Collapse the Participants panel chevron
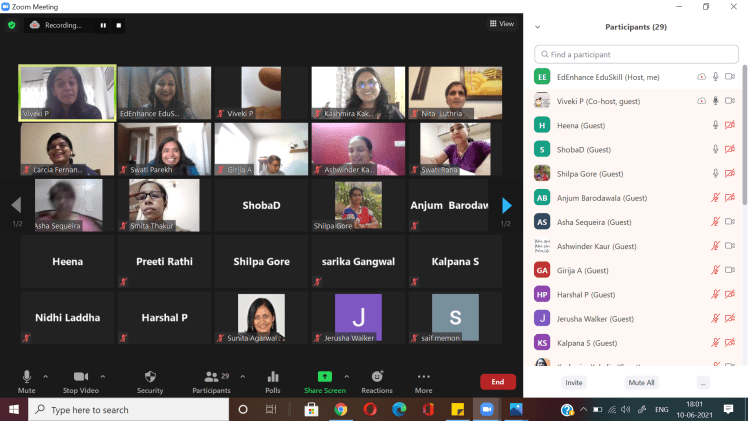Screen dimensions: 748x421 point(538,27)
